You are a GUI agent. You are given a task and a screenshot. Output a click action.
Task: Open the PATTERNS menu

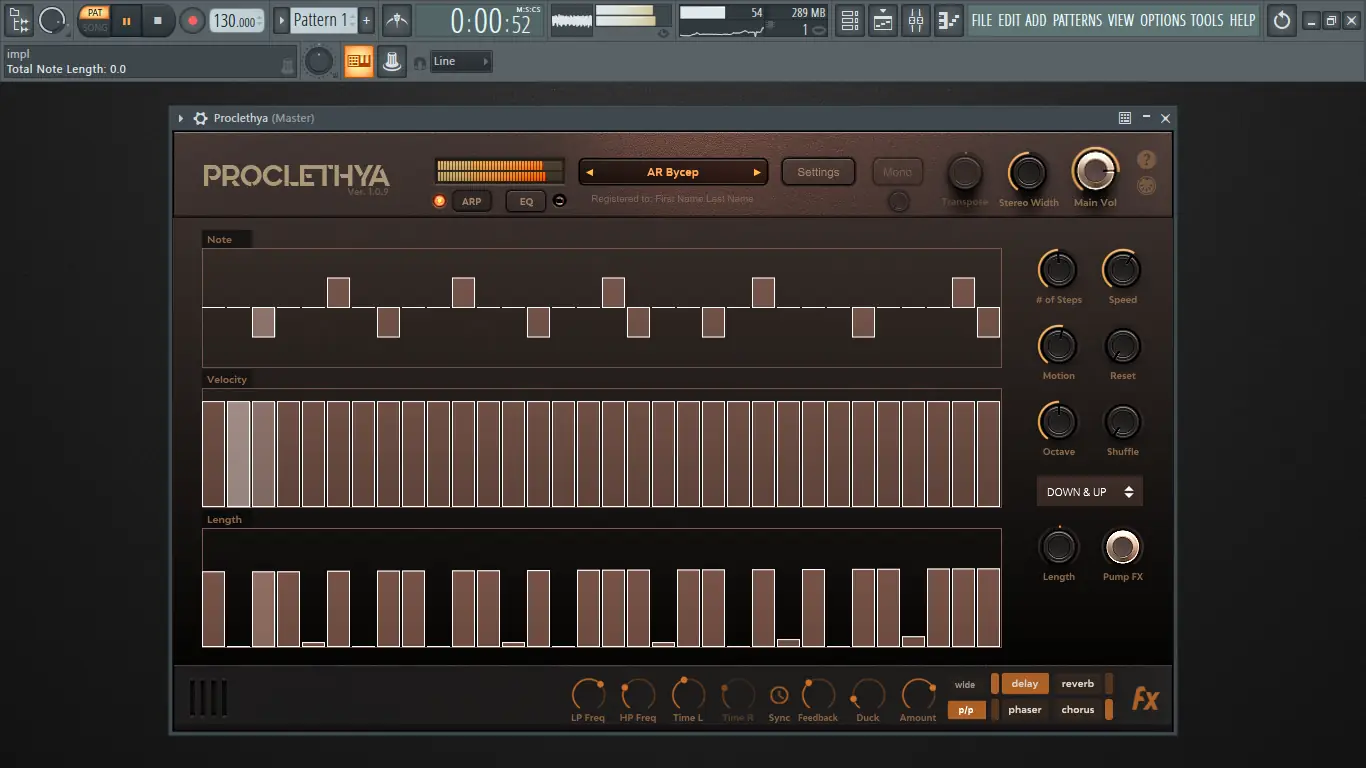1077,20
